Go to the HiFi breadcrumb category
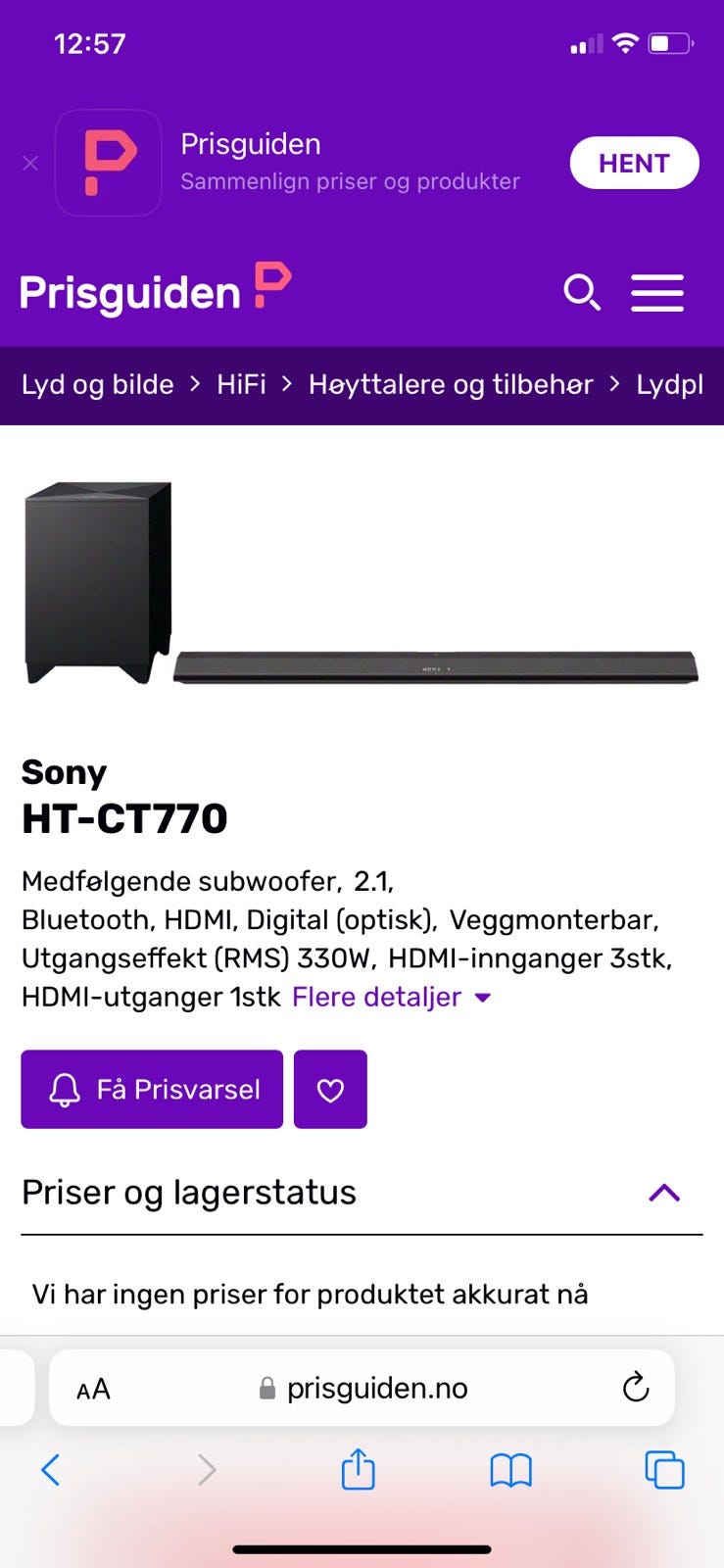 coord(241,384)
